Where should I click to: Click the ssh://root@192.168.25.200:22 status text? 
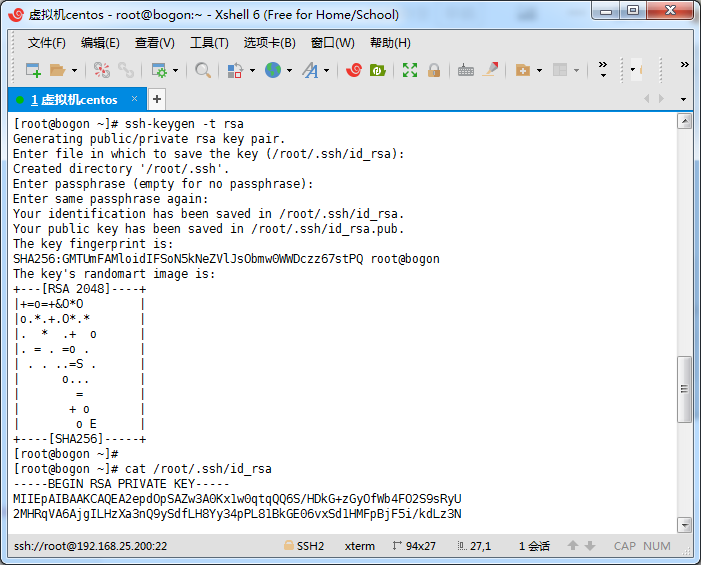coord(90,546)
